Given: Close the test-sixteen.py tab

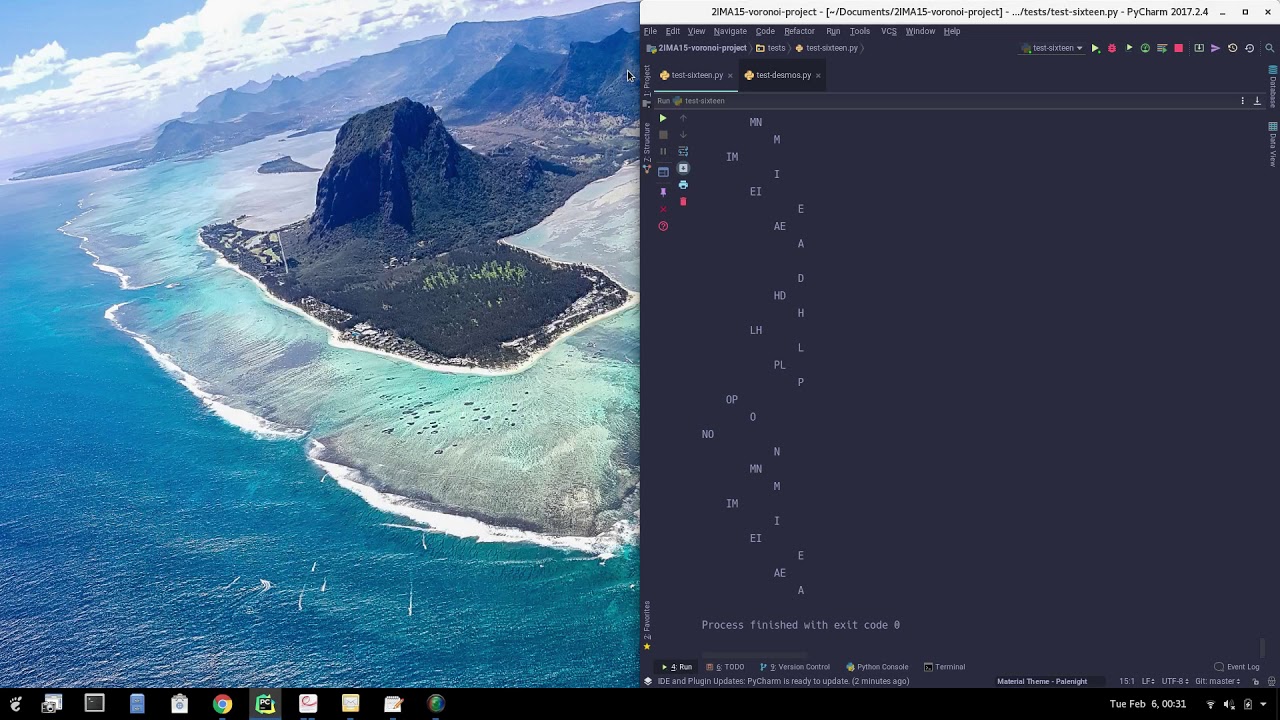Looking at the screenshot, I should coord(730,75).
